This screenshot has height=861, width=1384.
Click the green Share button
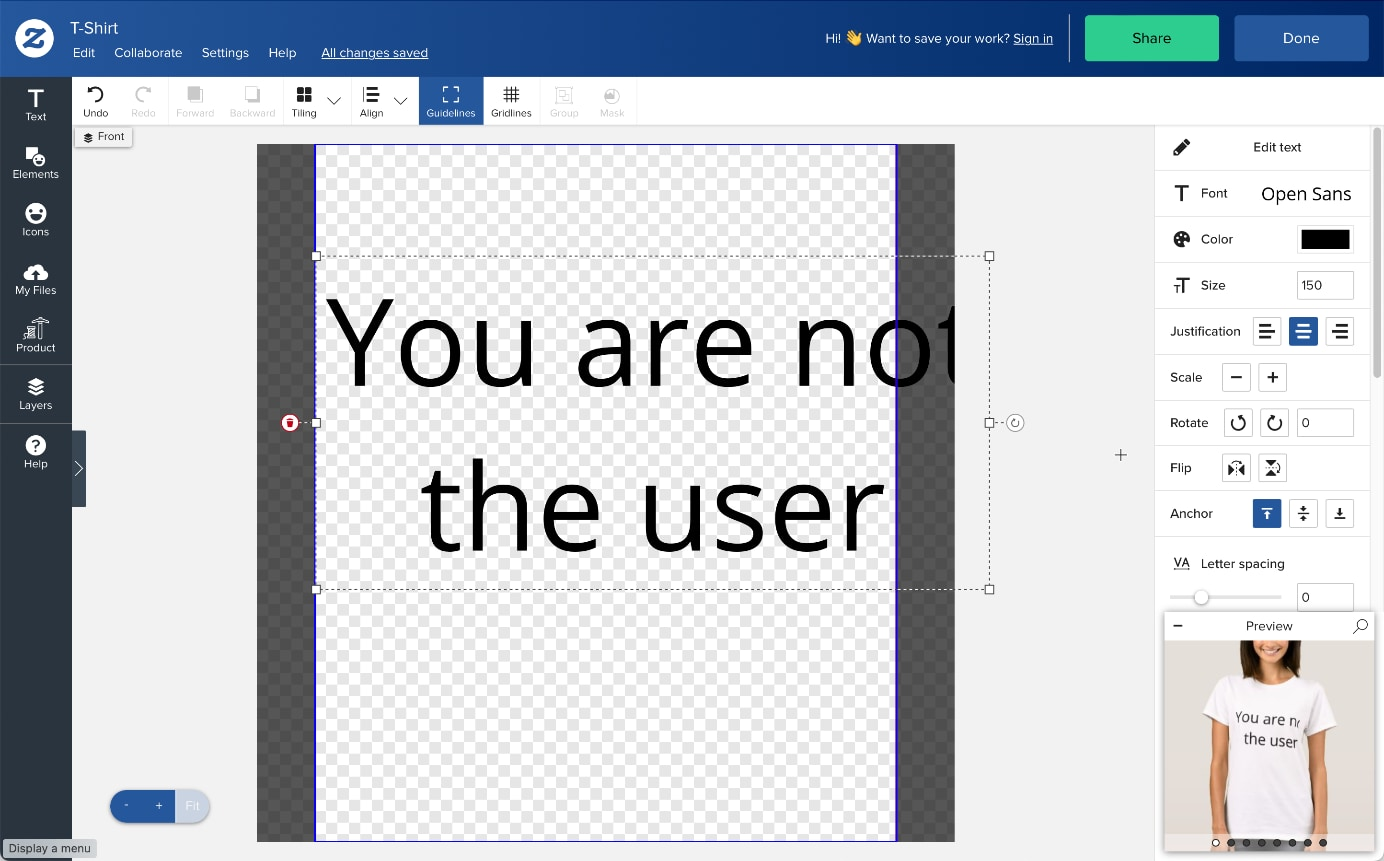pyautogui.click(x=1151, y=38)
